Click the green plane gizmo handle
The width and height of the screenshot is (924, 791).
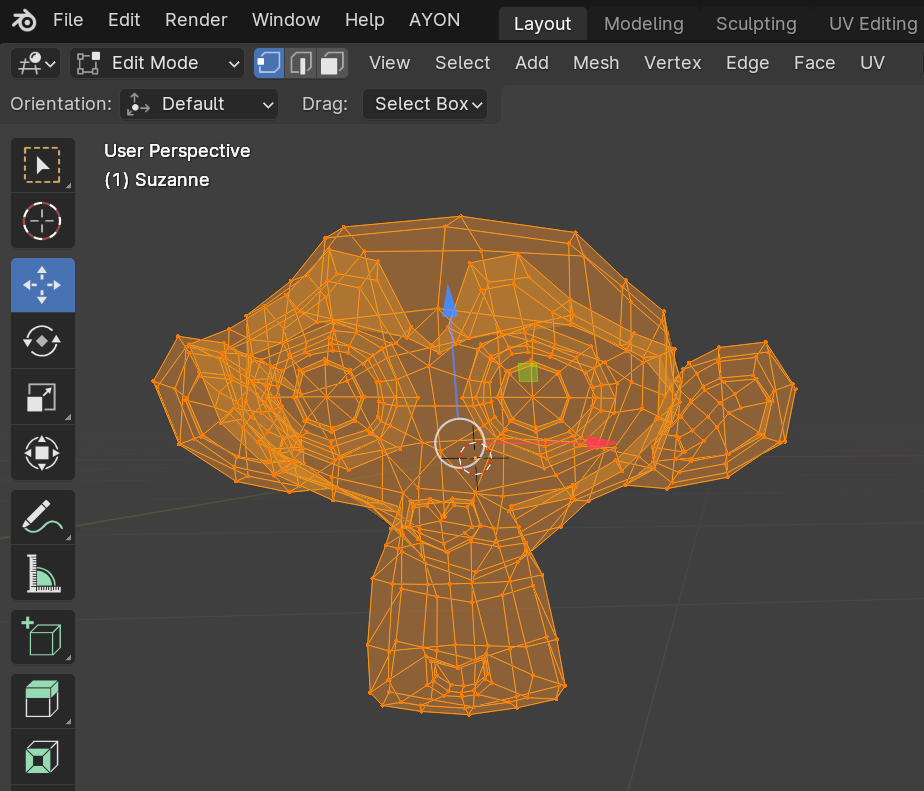point(528,373)
